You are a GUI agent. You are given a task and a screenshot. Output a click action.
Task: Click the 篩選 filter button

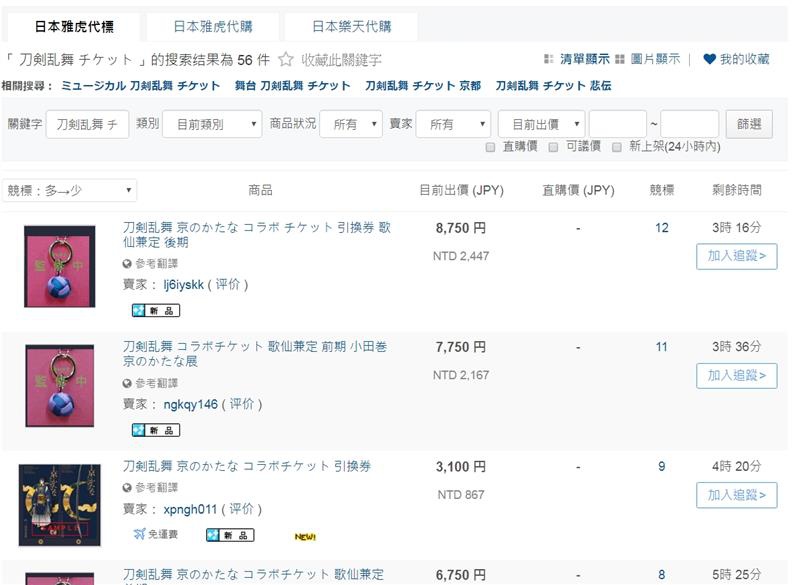coord(749,124)
